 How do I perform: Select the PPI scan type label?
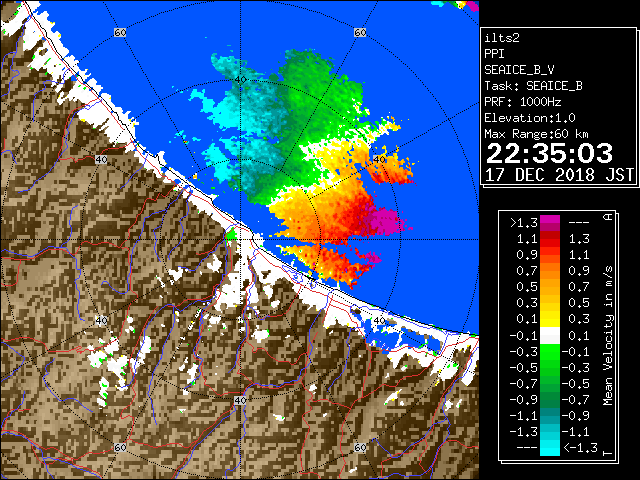coord(494,54)
